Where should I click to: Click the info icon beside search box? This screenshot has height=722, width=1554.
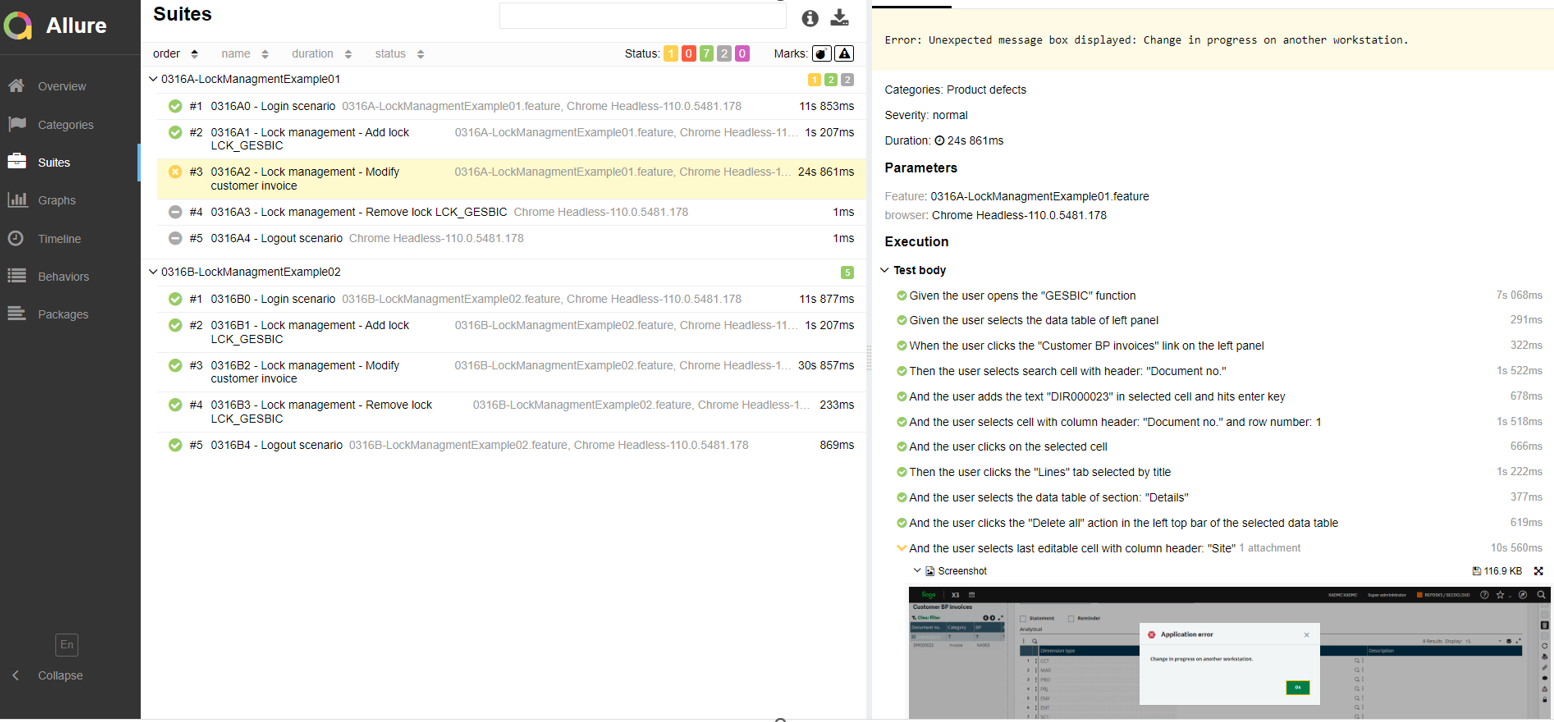pos(810,18)
